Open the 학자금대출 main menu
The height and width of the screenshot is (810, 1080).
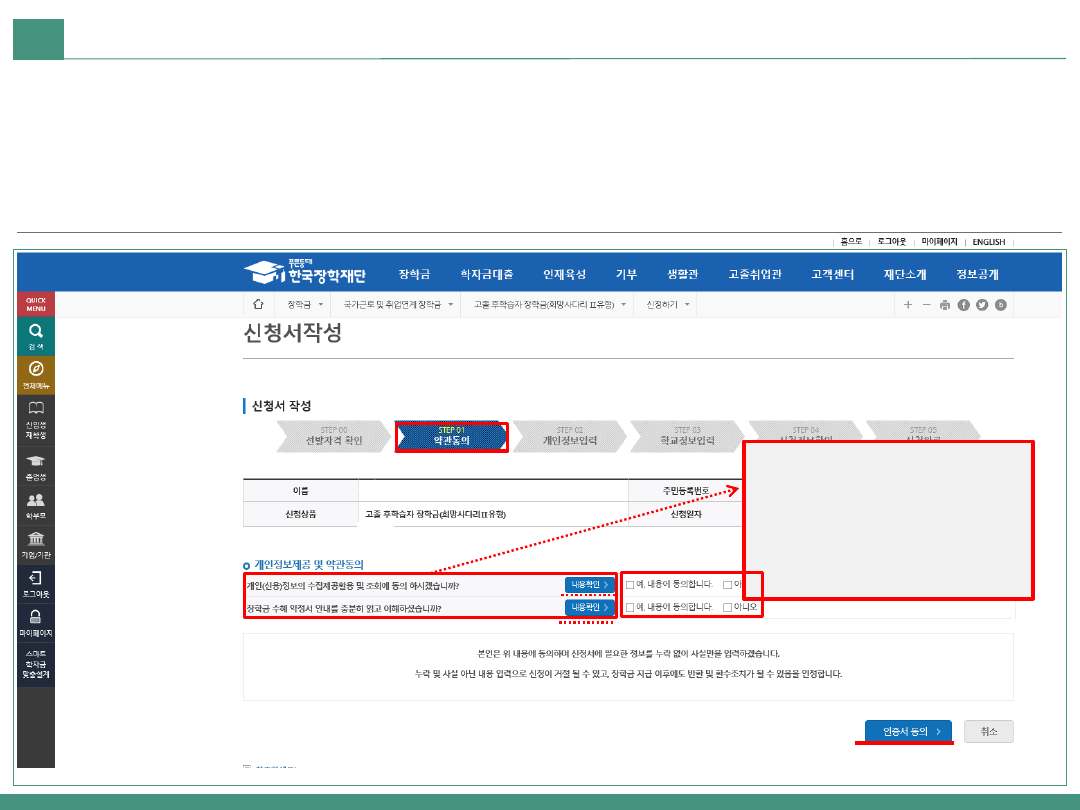pos(486,274)
